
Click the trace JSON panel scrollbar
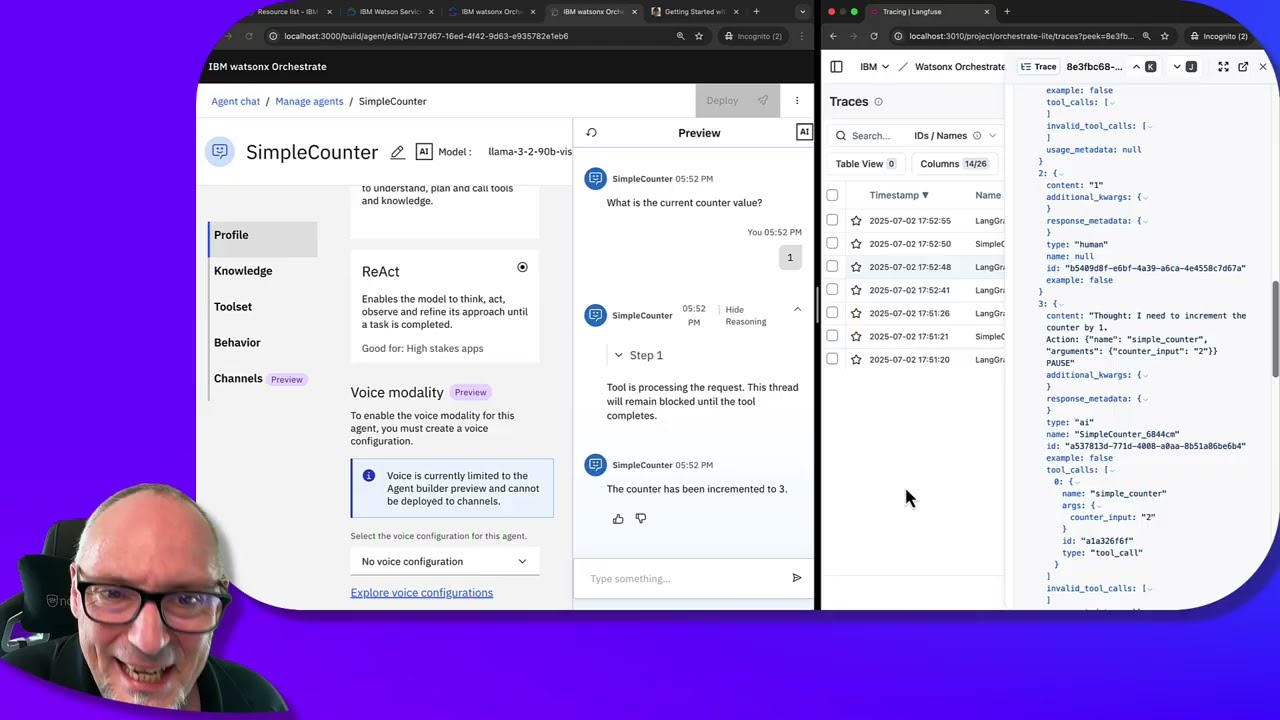click(x=1275, y=330)
